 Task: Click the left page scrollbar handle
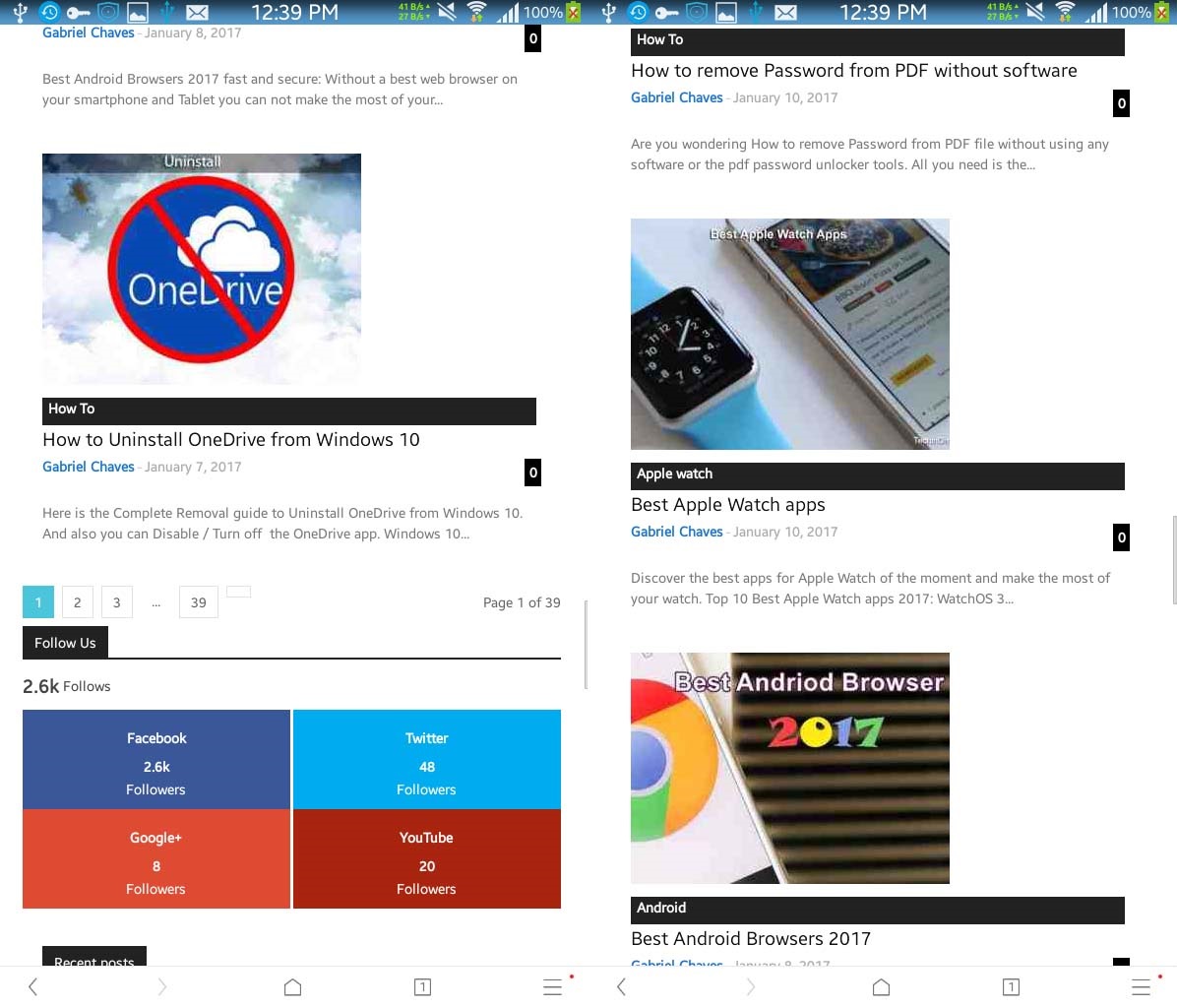click(586, 644)
